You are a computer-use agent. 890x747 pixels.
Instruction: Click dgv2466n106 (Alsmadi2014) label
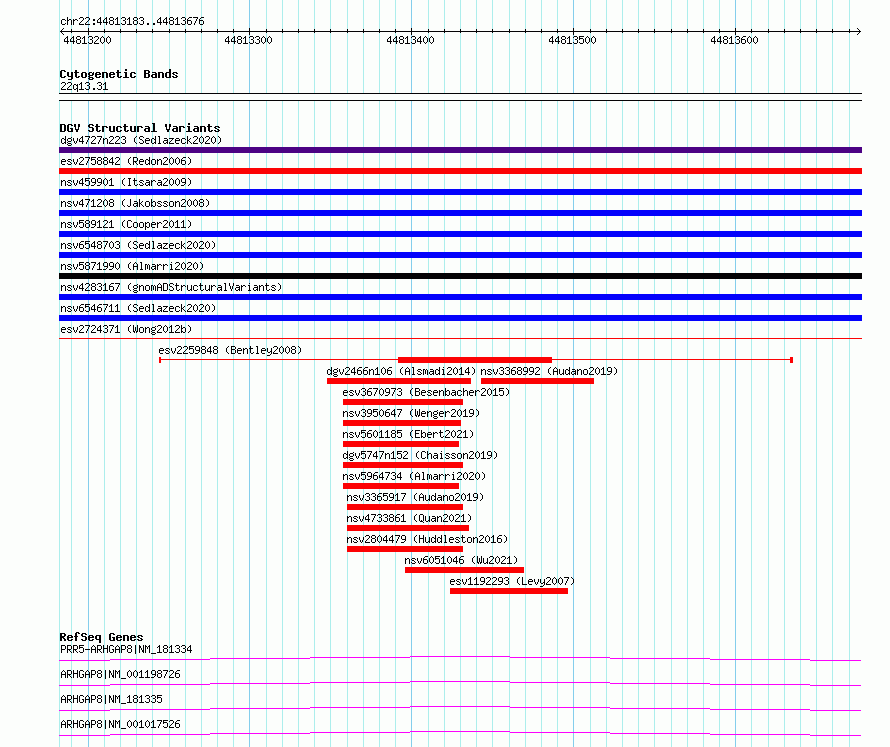401,371
